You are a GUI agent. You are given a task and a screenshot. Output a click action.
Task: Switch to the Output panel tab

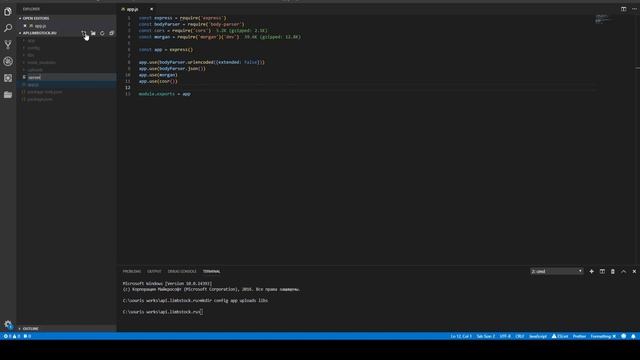click(x=154, y=271)
